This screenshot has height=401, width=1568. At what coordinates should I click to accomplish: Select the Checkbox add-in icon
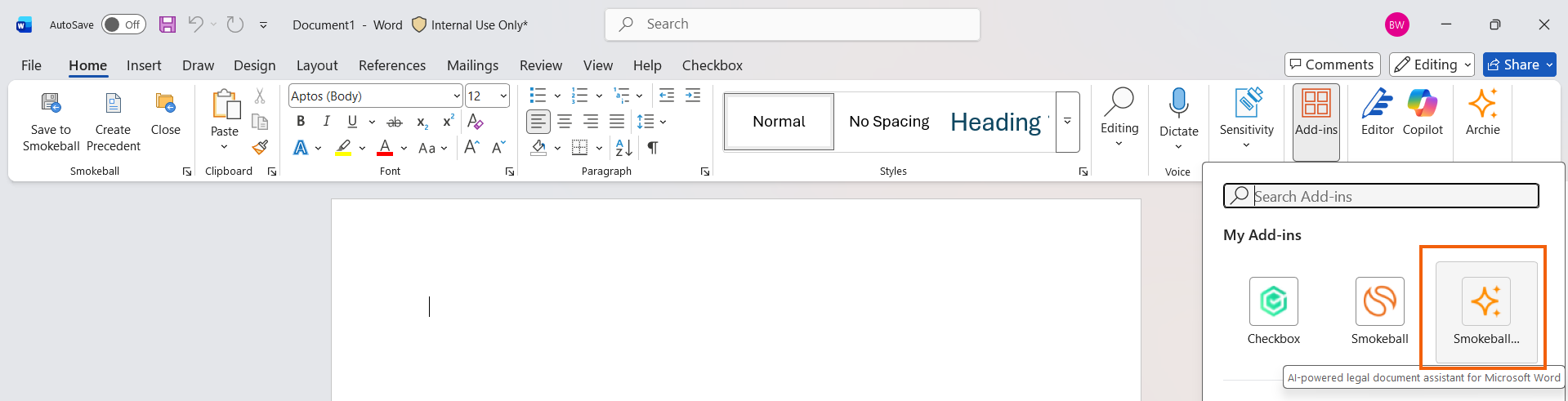(x=1273, y=301)
